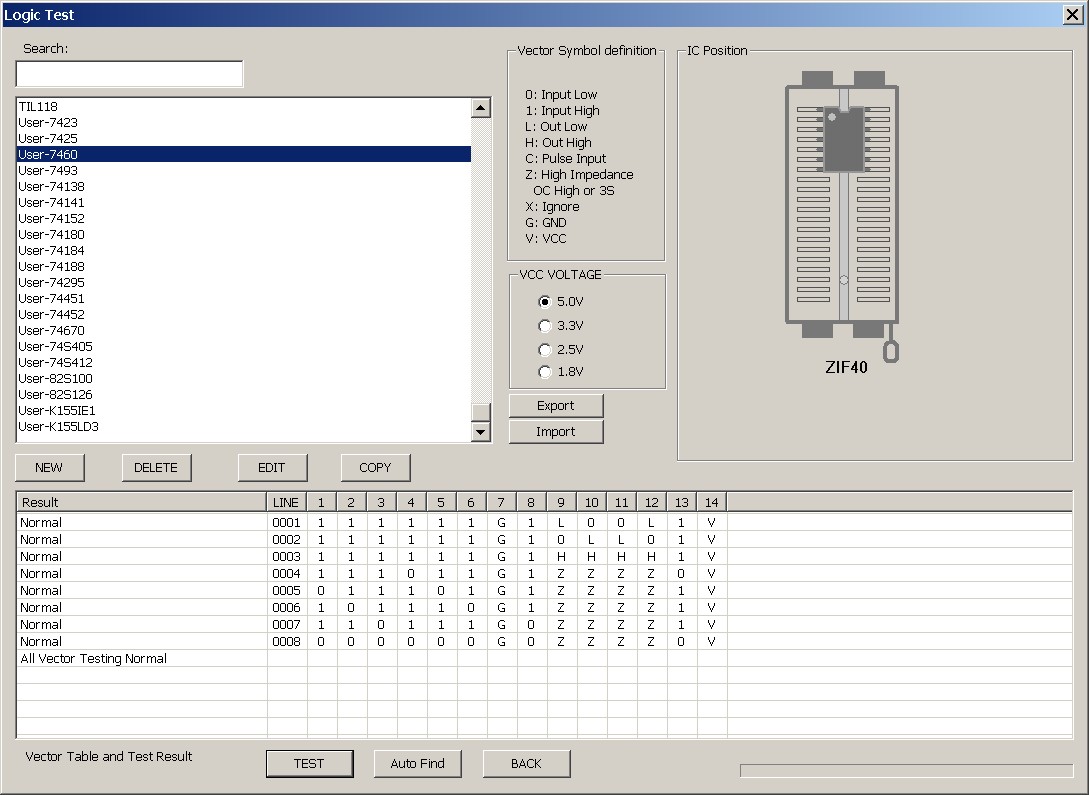Pick the 1.8V voltage radio button
This screenshot has height=795, width=1089.
tap(545, 372)
